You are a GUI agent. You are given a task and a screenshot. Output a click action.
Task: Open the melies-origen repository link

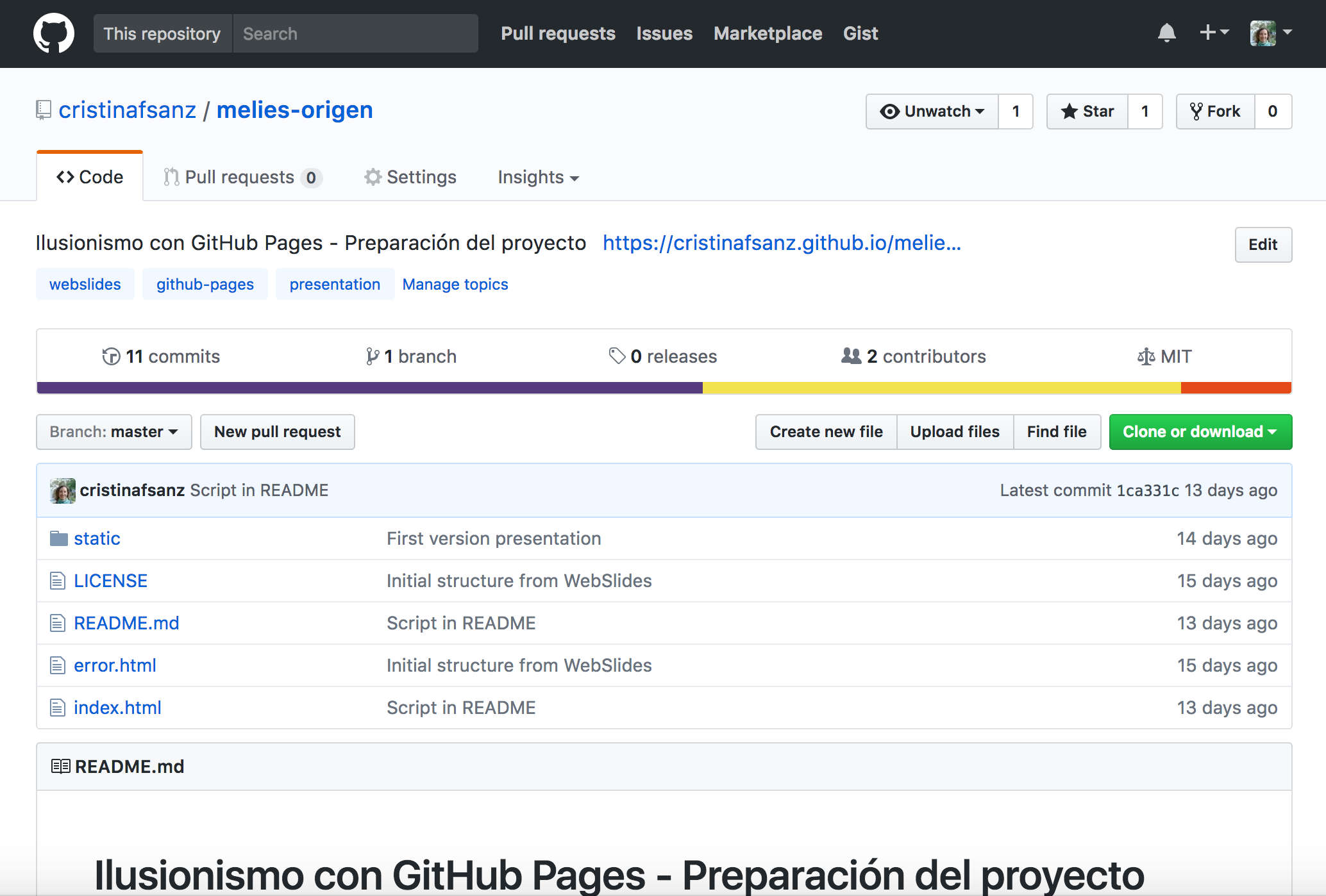[295, 110]
